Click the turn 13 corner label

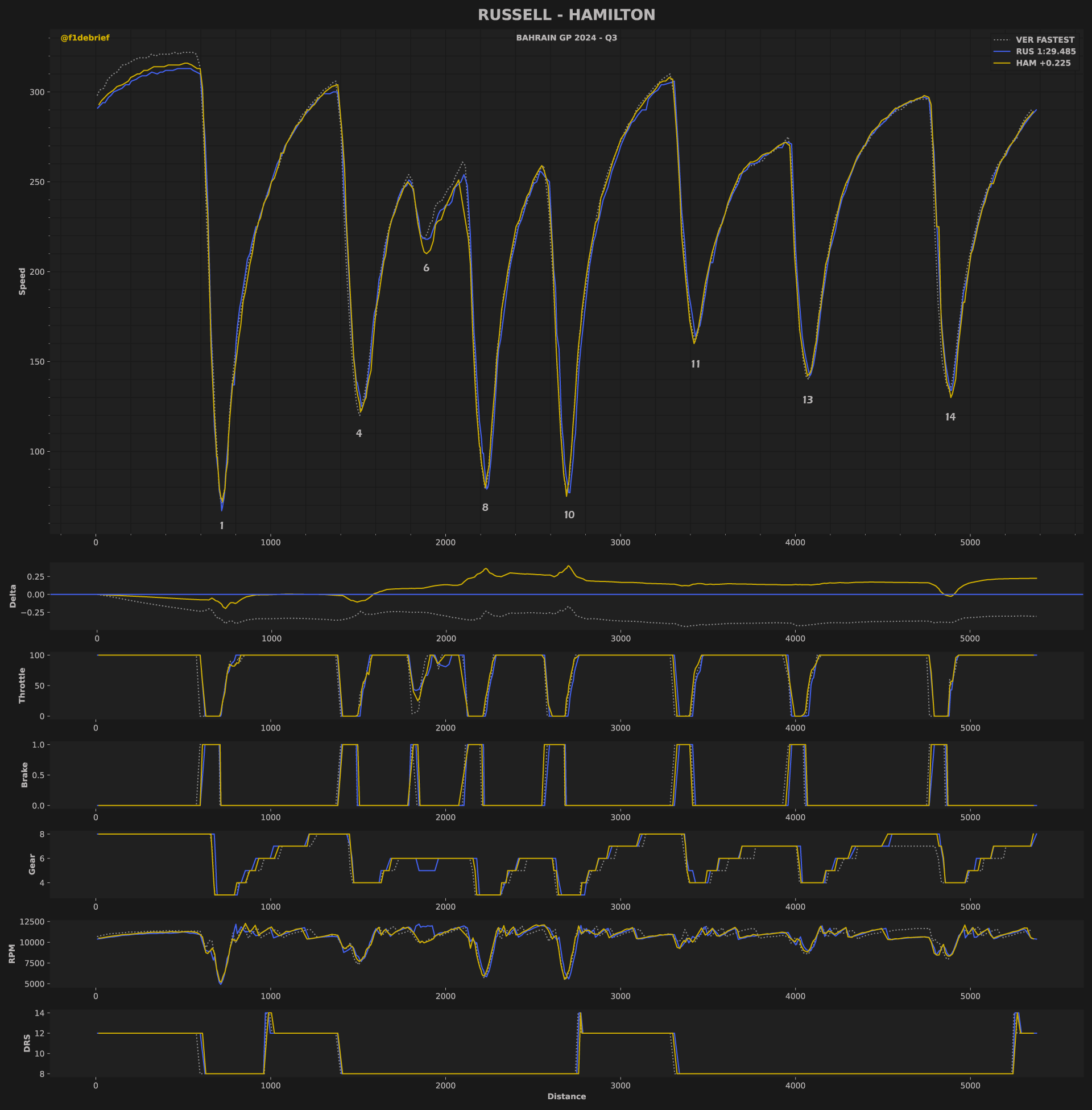click(808, 401)
